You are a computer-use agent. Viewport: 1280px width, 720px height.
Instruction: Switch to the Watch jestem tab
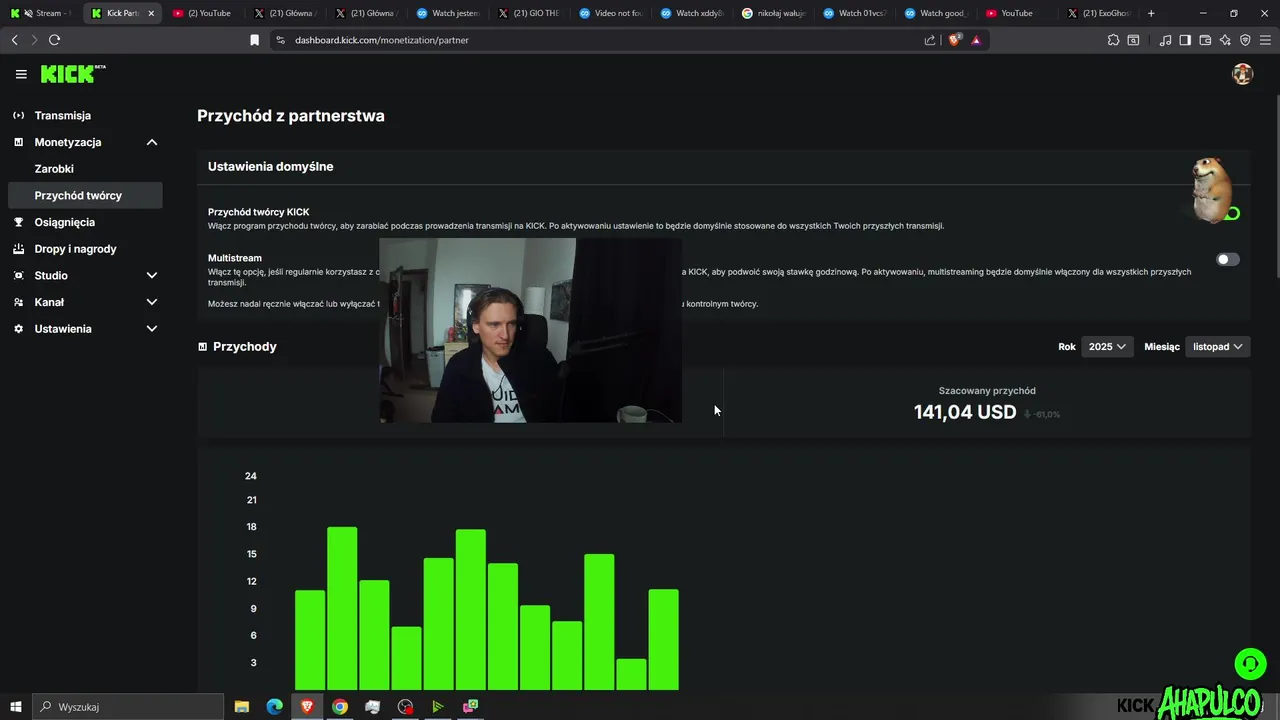[x=447, y=13]
